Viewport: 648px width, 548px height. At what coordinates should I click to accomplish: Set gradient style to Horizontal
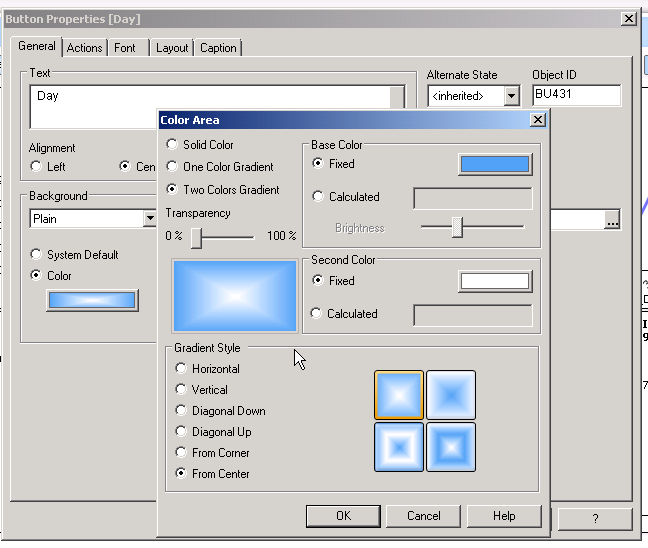tap(207, 368)
